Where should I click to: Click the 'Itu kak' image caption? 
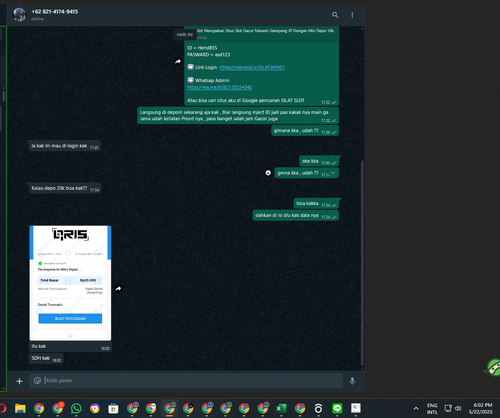coord(39,346)
